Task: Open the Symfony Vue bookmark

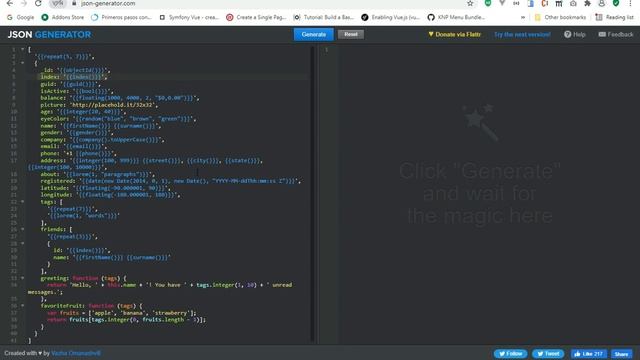Action: coord(189,17)
